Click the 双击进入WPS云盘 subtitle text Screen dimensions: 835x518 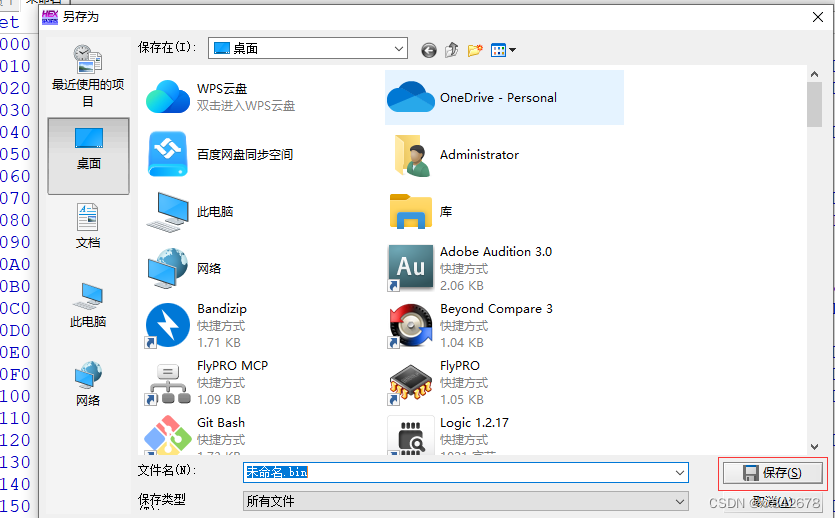coord(245,106)
